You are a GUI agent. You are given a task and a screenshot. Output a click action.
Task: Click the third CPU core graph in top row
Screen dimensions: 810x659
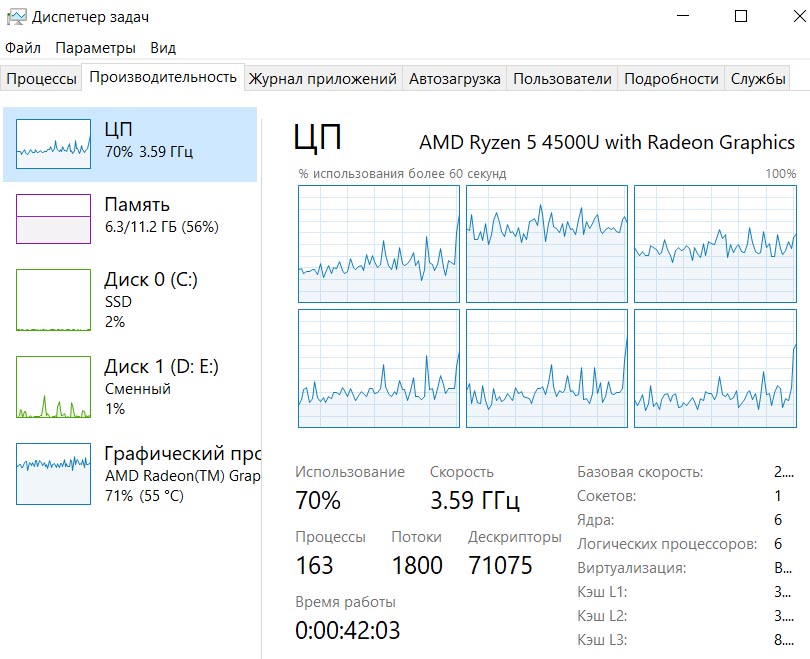(x=715, y=244)
